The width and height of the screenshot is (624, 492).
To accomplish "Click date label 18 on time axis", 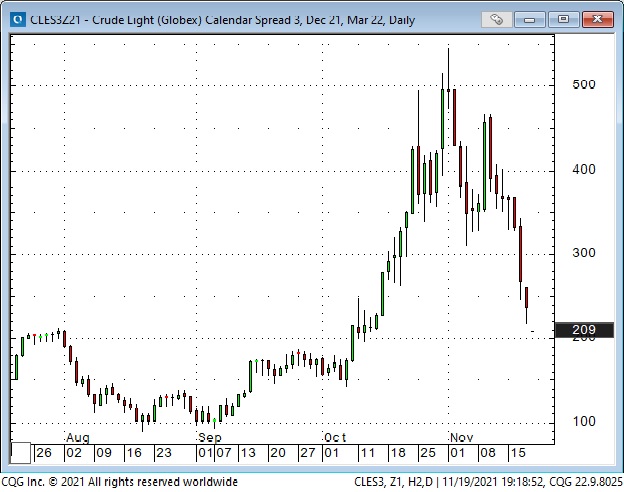I will tap(398, 453).
